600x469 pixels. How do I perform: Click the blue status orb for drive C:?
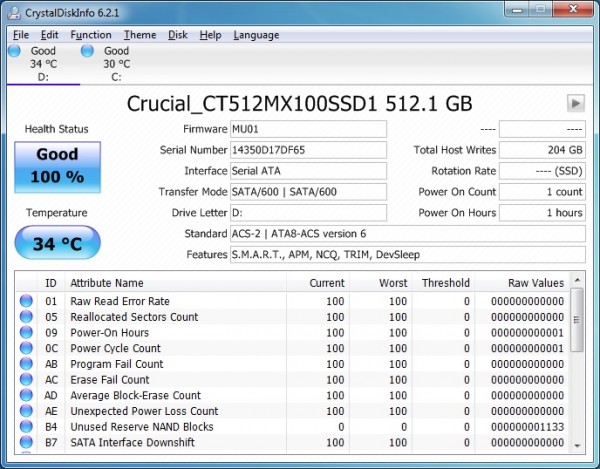[87, 50]
